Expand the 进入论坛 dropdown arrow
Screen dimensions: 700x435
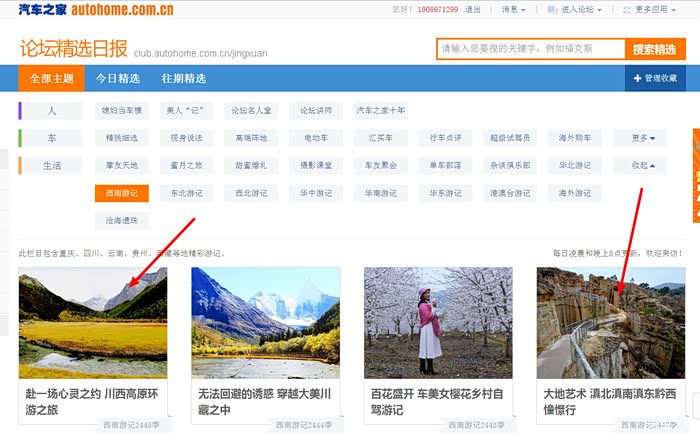click(600, 10)
